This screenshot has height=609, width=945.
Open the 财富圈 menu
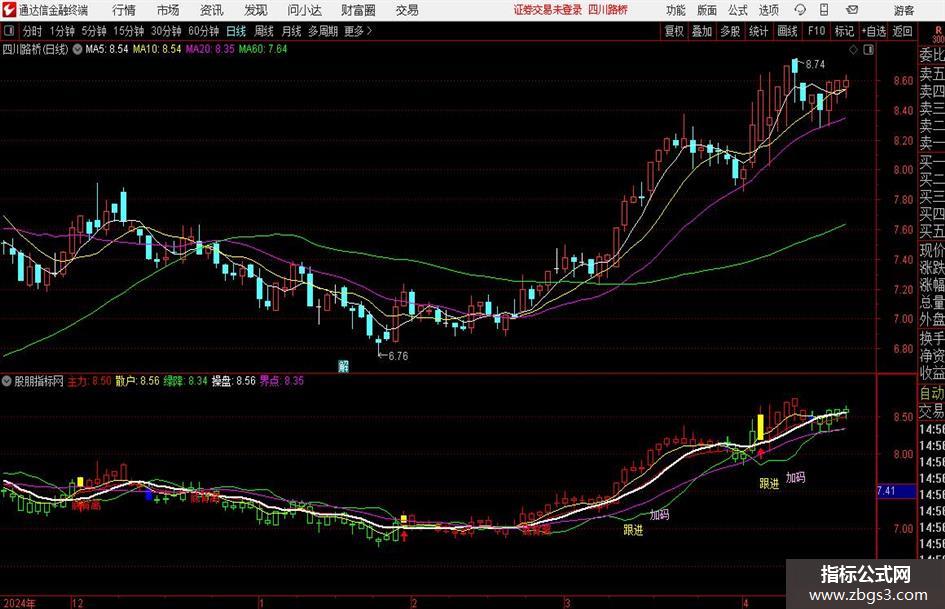pyautogui.click(x=358, y=10)
